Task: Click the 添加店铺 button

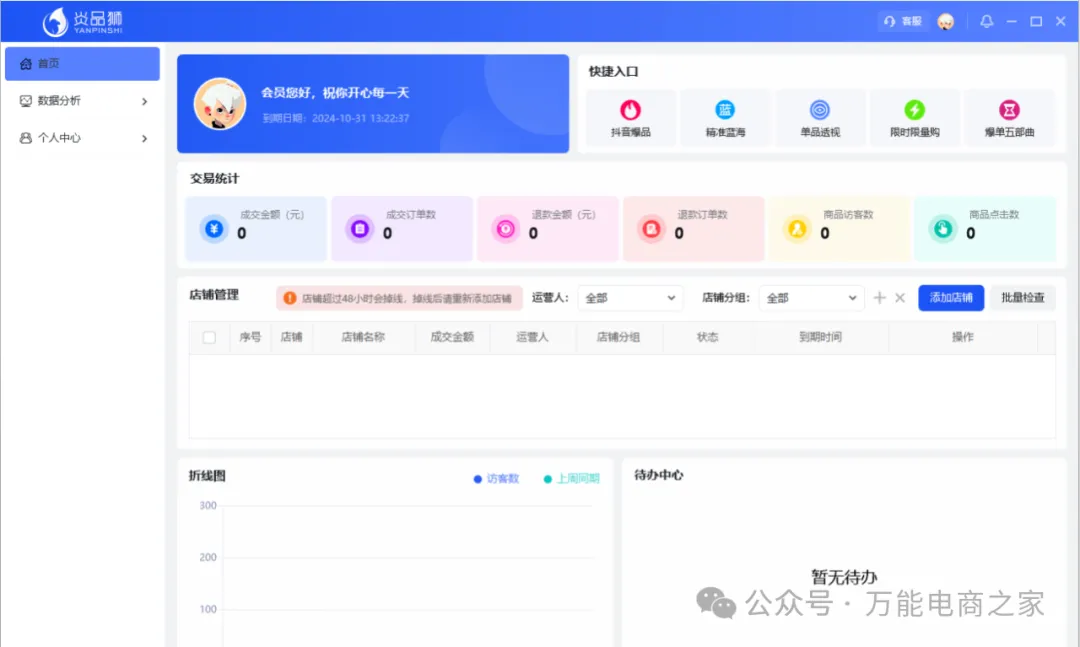Action: pyautogui.click(x=950, y=298)
